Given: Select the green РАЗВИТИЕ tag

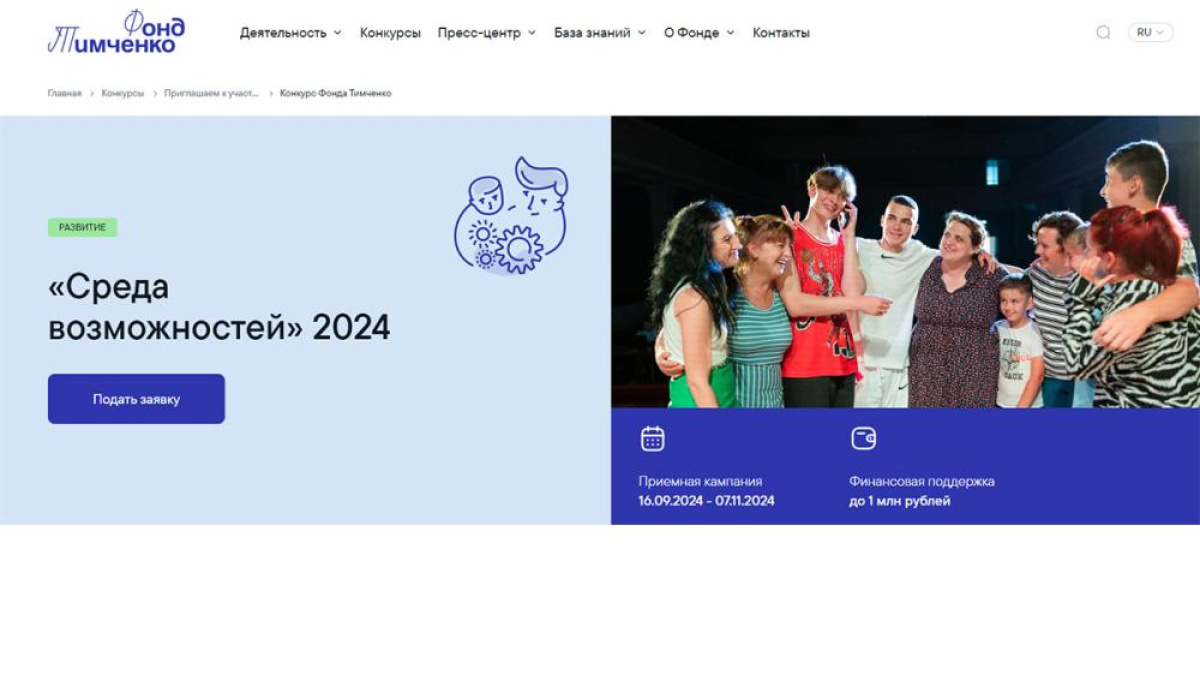Looking at the screenshot, I should [x=82, y=227].
